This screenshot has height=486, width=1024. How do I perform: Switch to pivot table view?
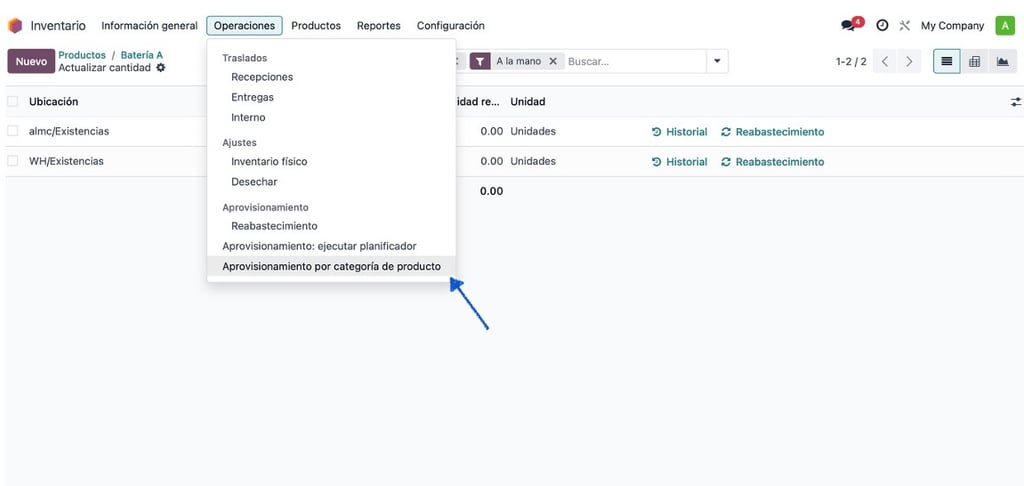tap(974, 61)
